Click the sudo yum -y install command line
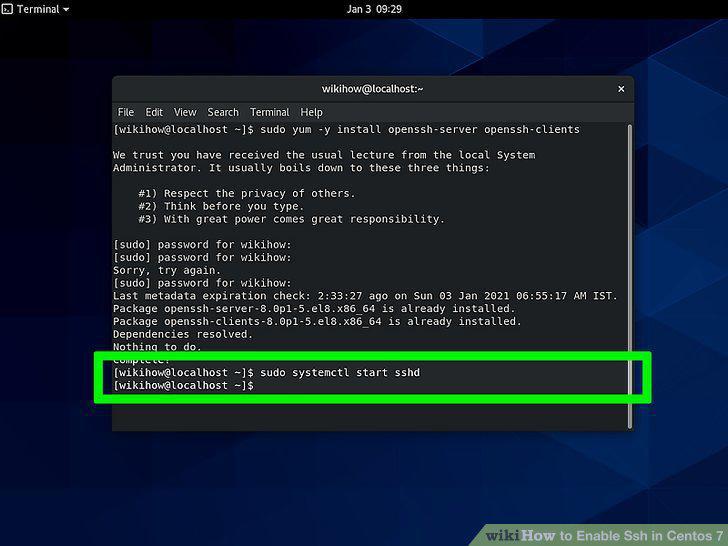 [x=346, y=130]
